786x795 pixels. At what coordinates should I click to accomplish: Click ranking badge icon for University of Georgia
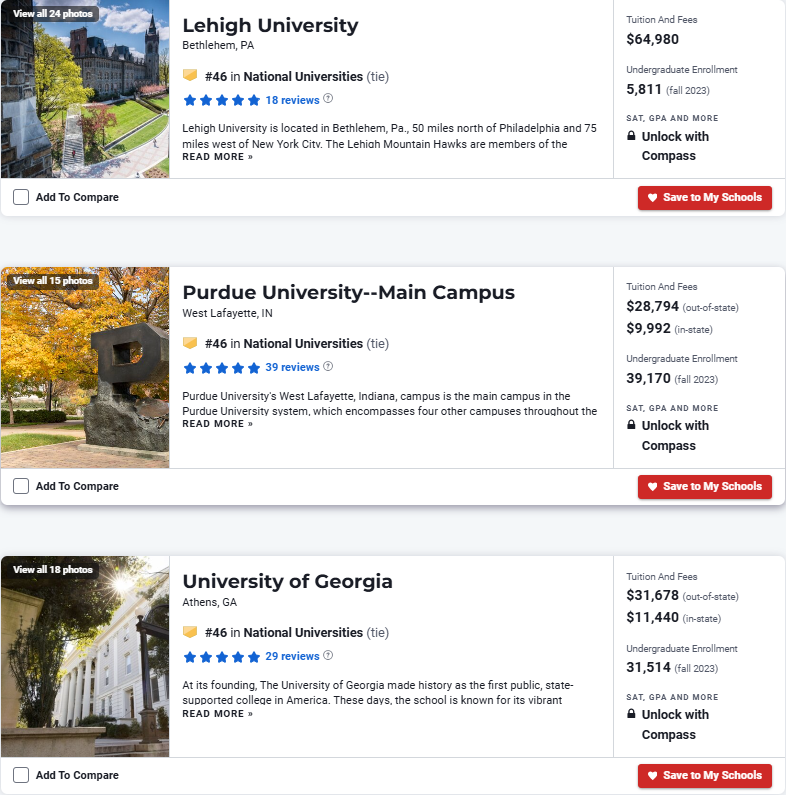tap(190, 632)
